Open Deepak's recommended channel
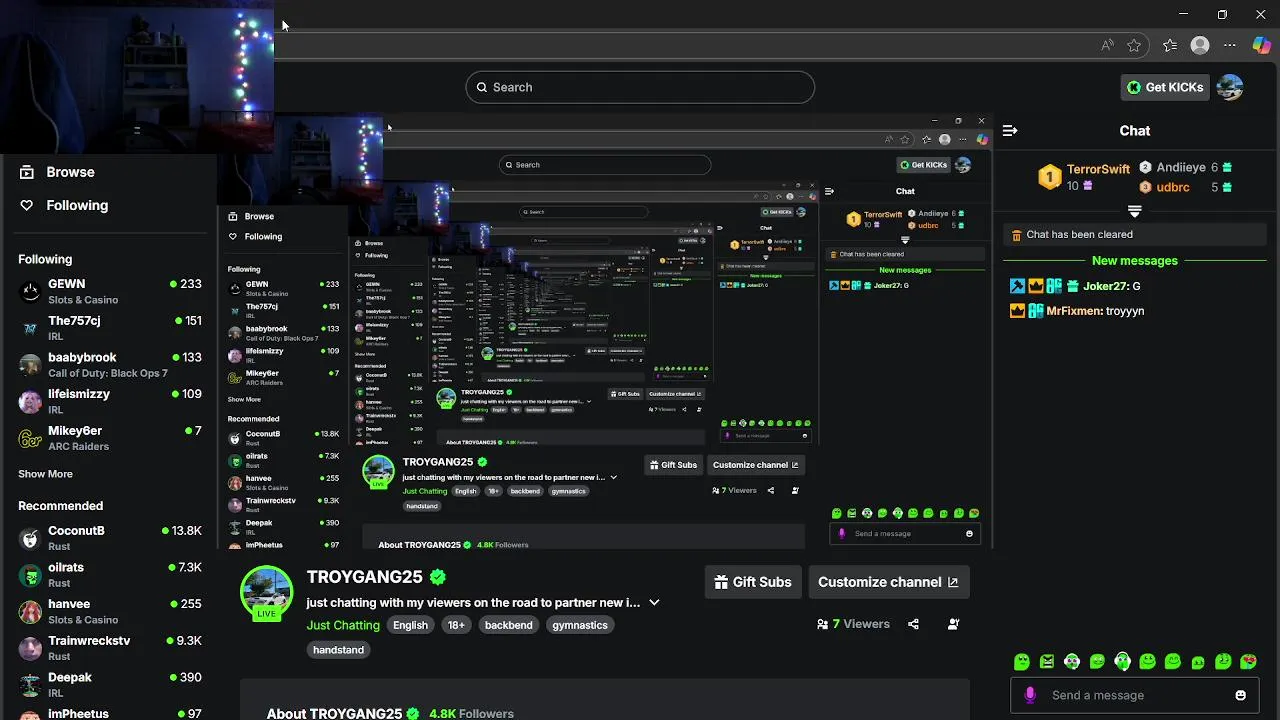This screenshot has width=1280, height=720. [x=110, y=684]
